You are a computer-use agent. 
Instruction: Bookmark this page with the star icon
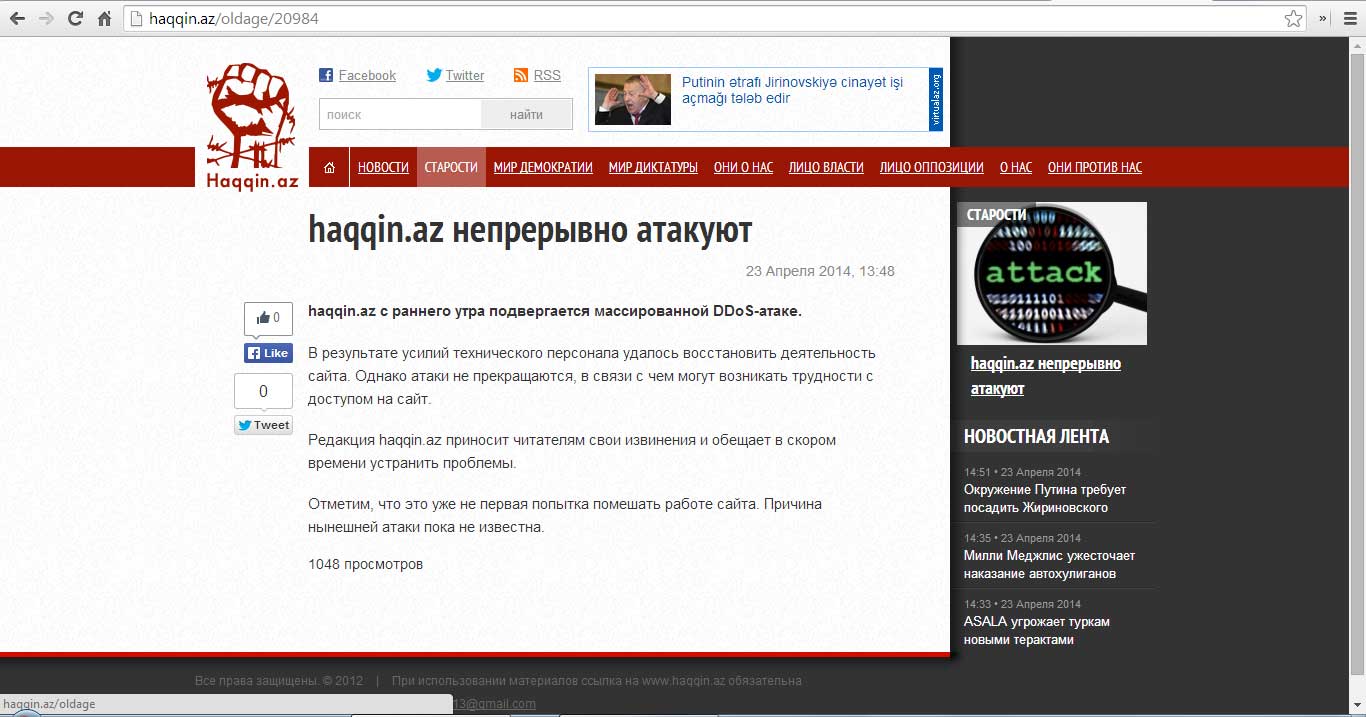coord(1294,19)
